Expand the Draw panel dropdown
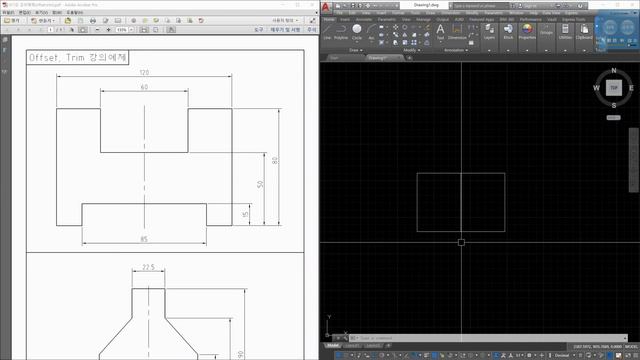This screenshot has width=640, height=360. [356, 50]
